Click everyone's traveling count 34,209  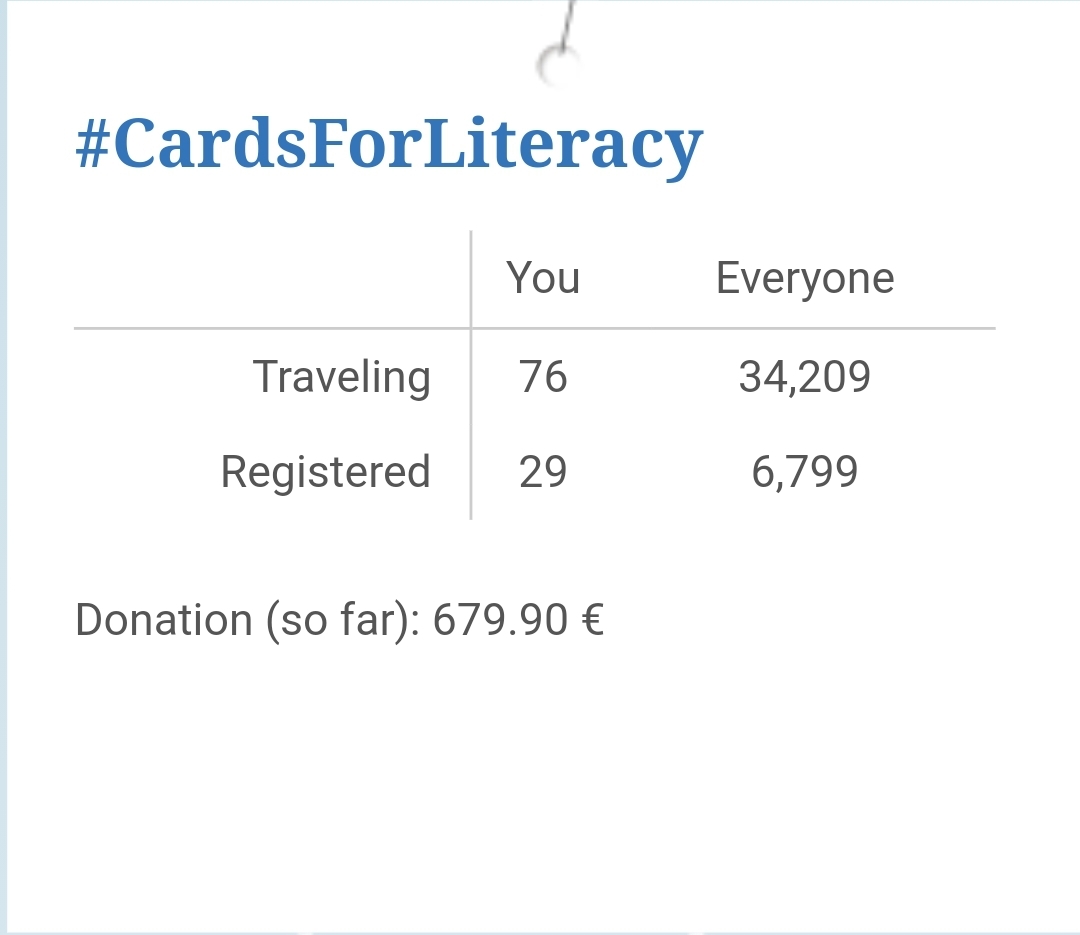(804, 378)
